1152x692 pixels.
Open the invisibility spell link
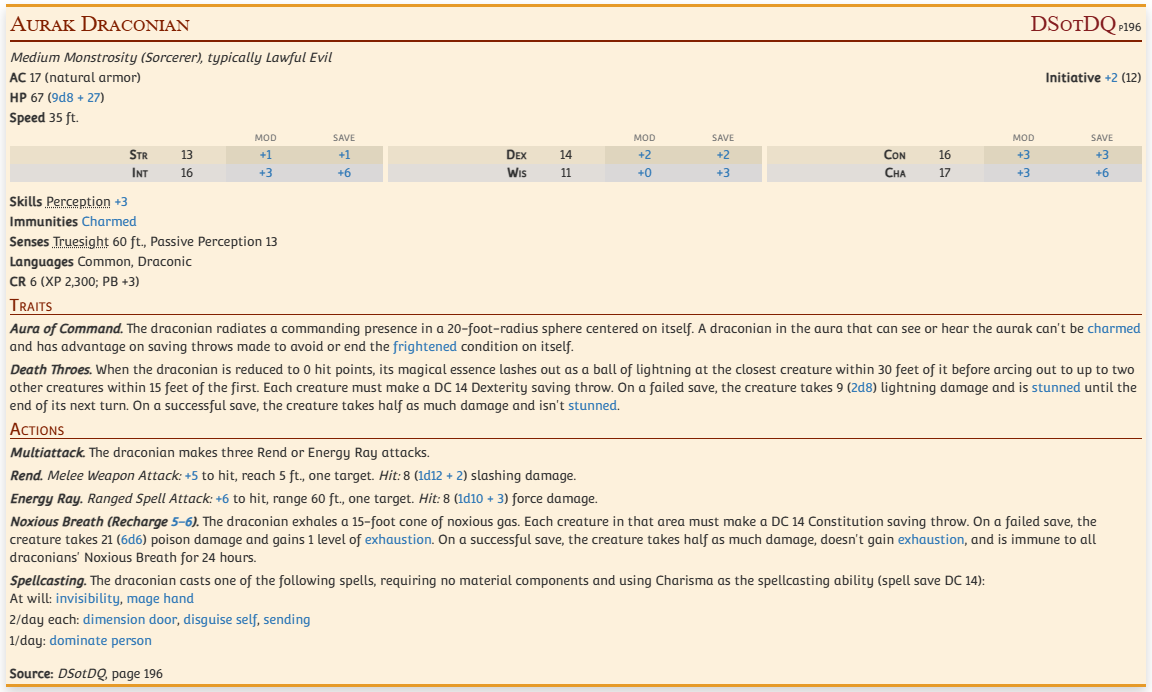click(87, 598)
